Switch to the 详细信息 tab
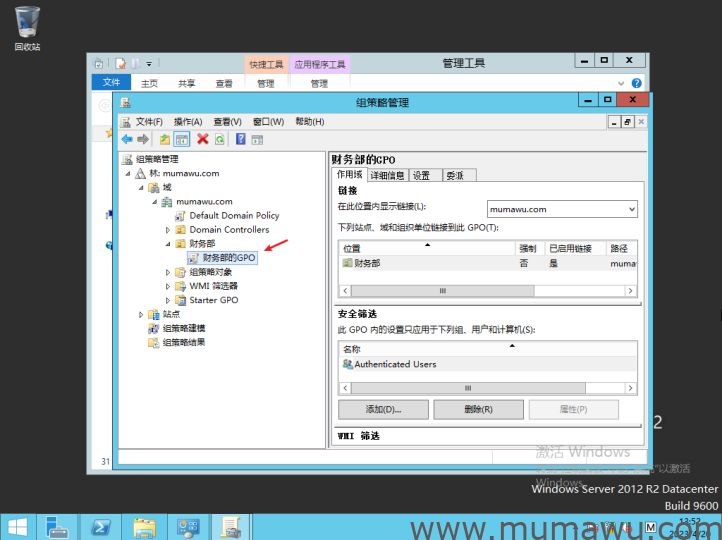Viewport: 722px width, 540px height. (x=387, y=175)
